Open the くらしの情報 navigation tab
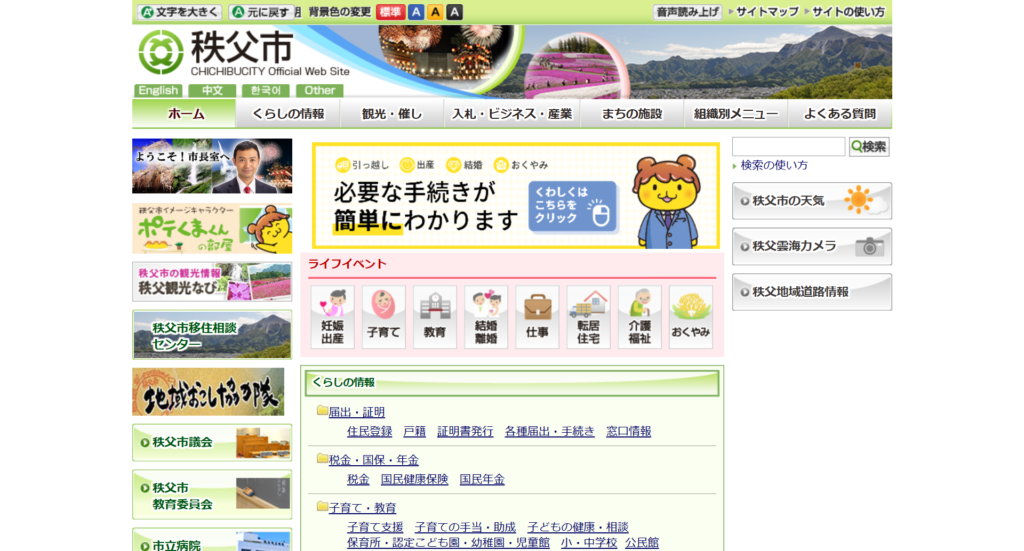The image size is (1024, 551). click(288, 114)
